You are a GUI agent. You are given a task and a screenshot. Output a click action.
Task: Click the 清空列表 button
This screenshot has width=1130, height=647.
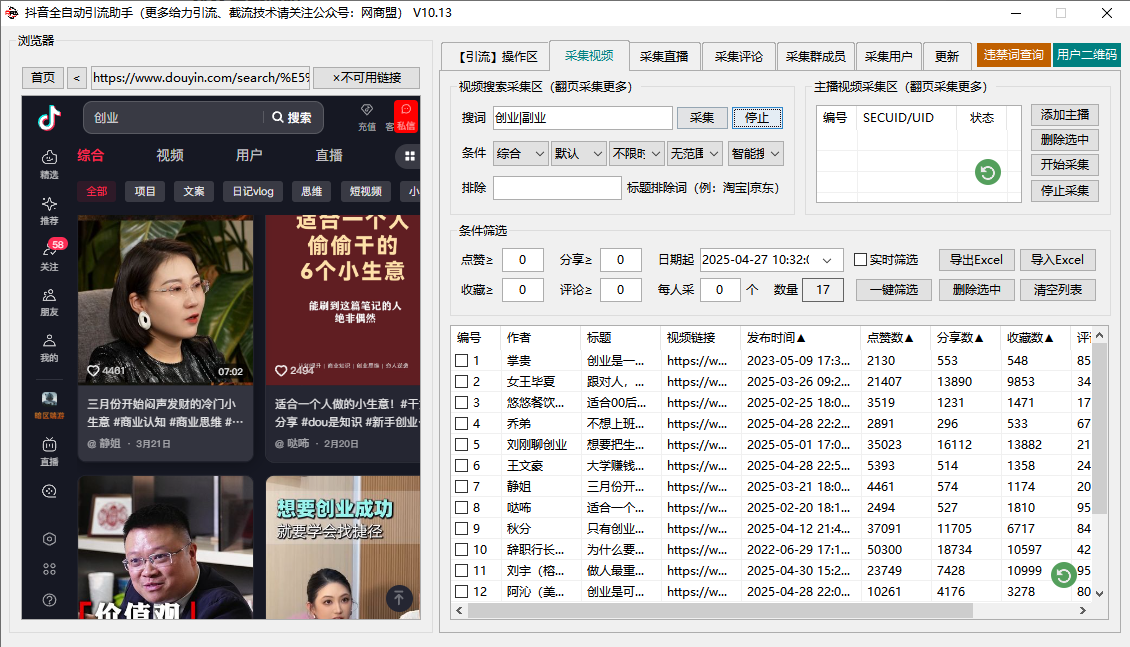[1058, 290]
